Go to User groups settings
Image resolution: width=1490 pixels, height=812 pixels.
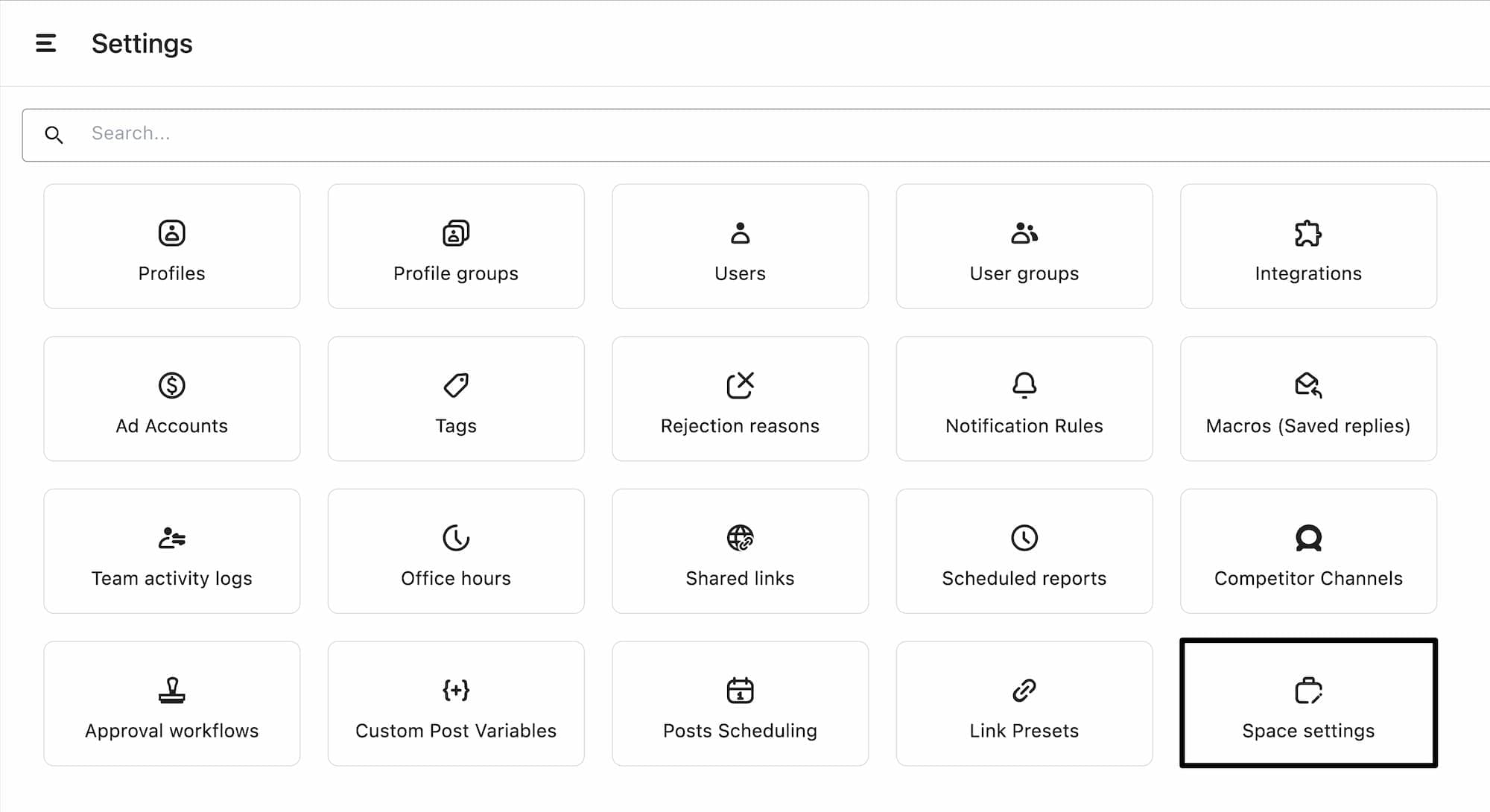click(1024, 247)
